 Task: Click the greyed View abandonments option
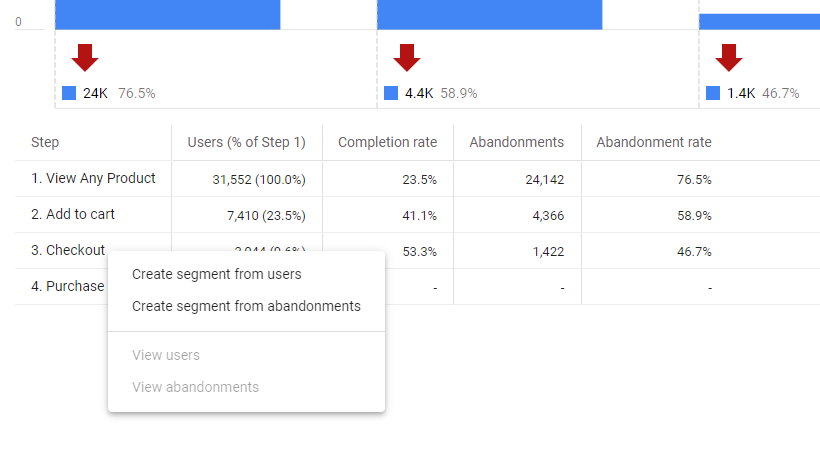[x=195, y=387]
